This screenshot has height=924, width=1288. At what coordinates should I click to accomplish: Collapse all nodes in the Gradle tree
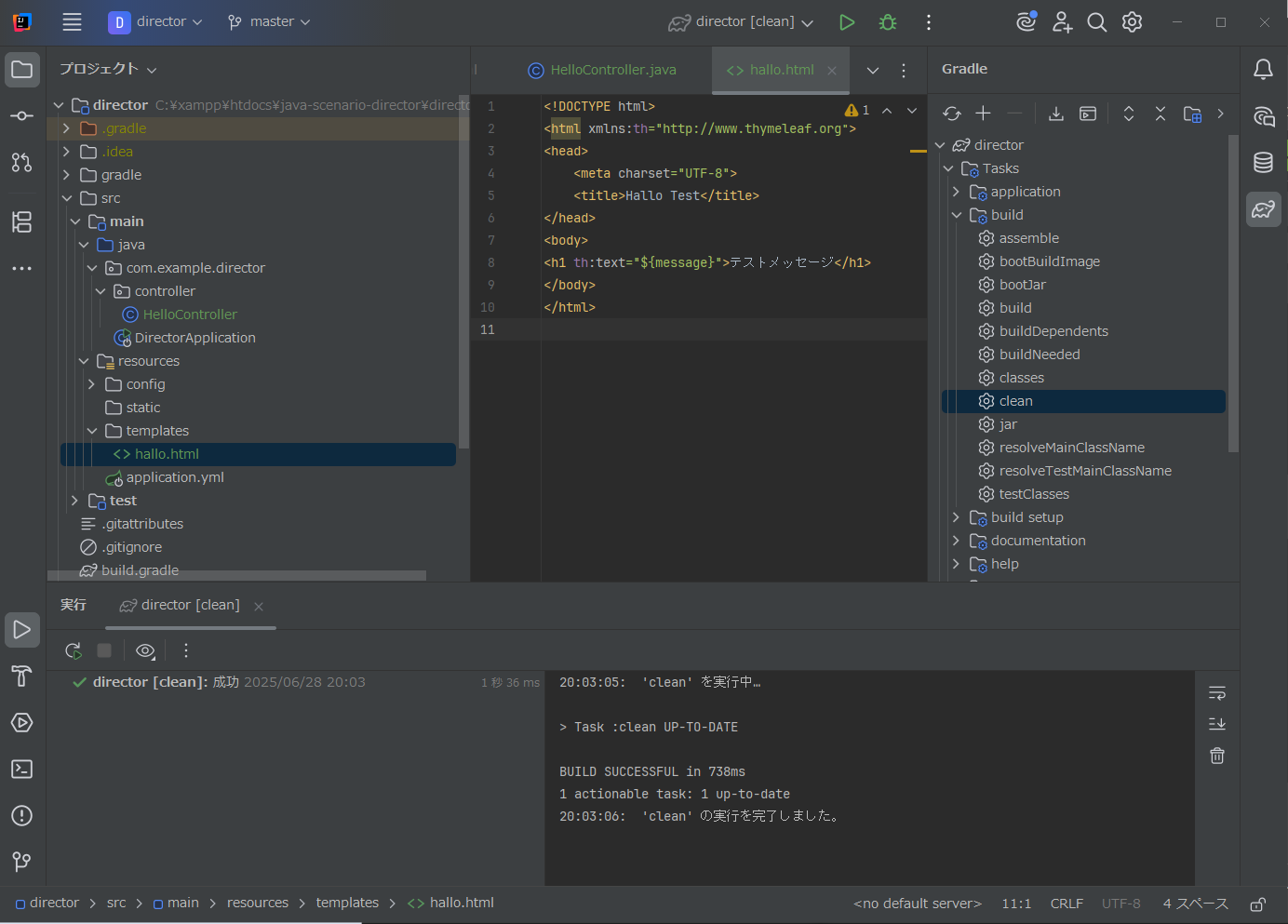point(1160,113)
